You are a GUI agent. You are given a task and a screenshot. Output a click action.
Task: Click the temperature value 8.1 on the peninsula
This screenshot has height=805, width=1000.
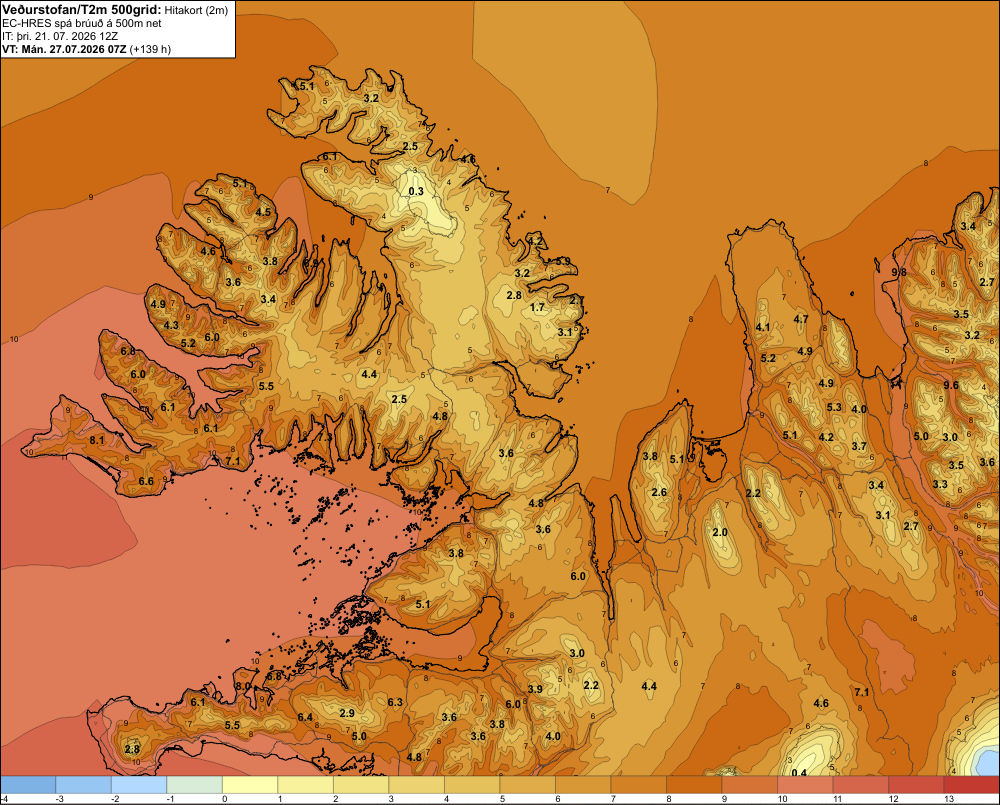point(97,440)
